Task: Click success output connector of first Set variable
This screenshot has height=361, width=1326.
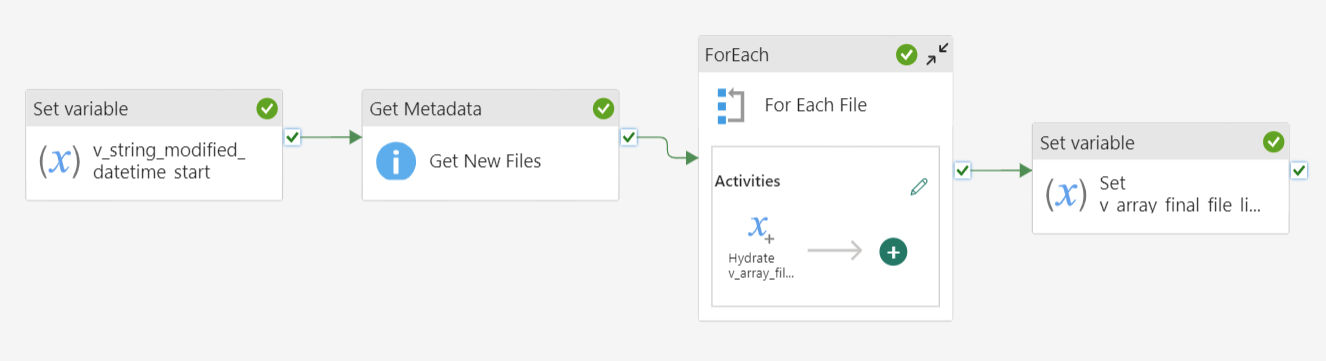Action: pos(292,137)
